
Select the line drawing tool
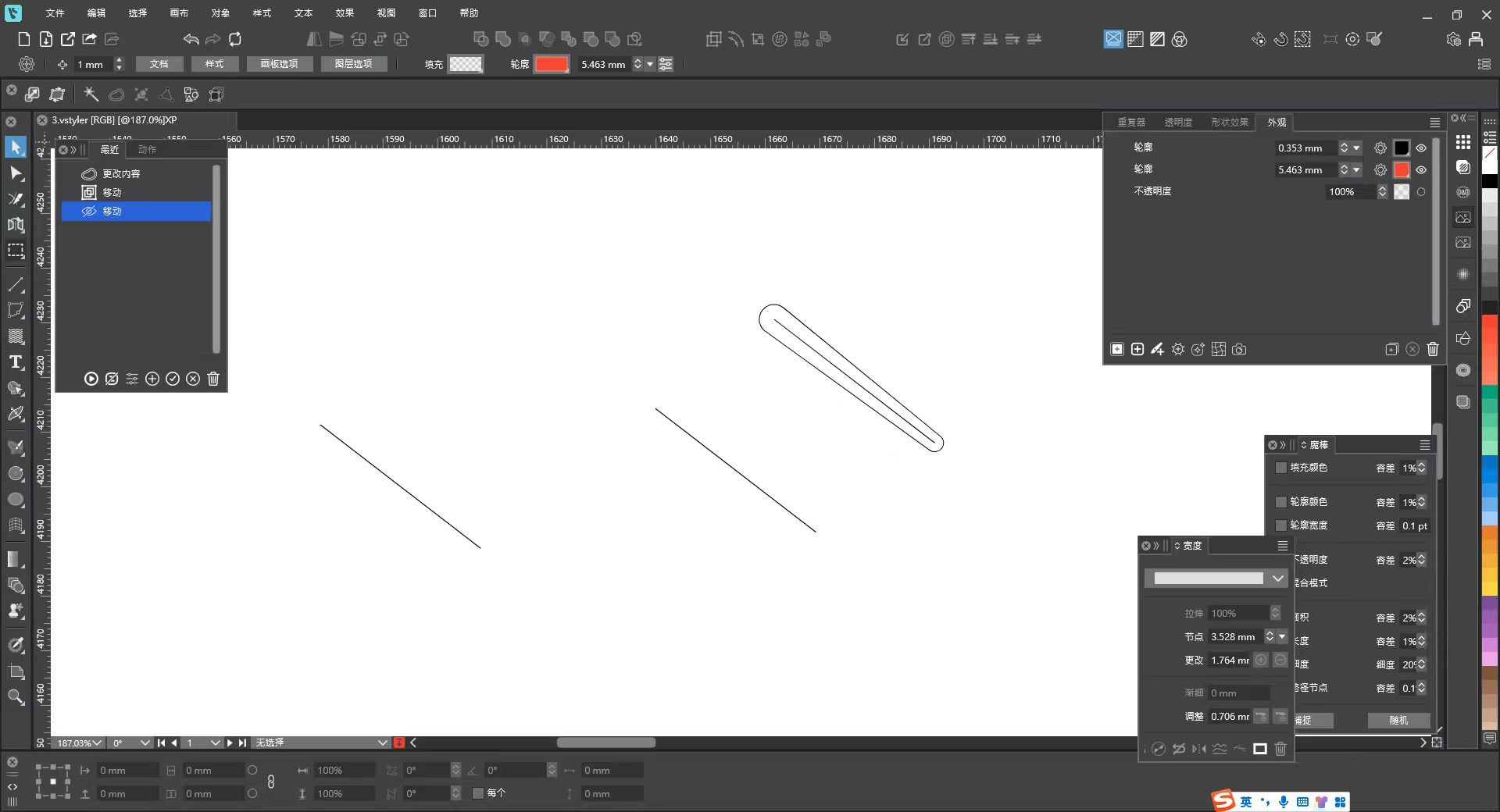(x=16, y=284)
